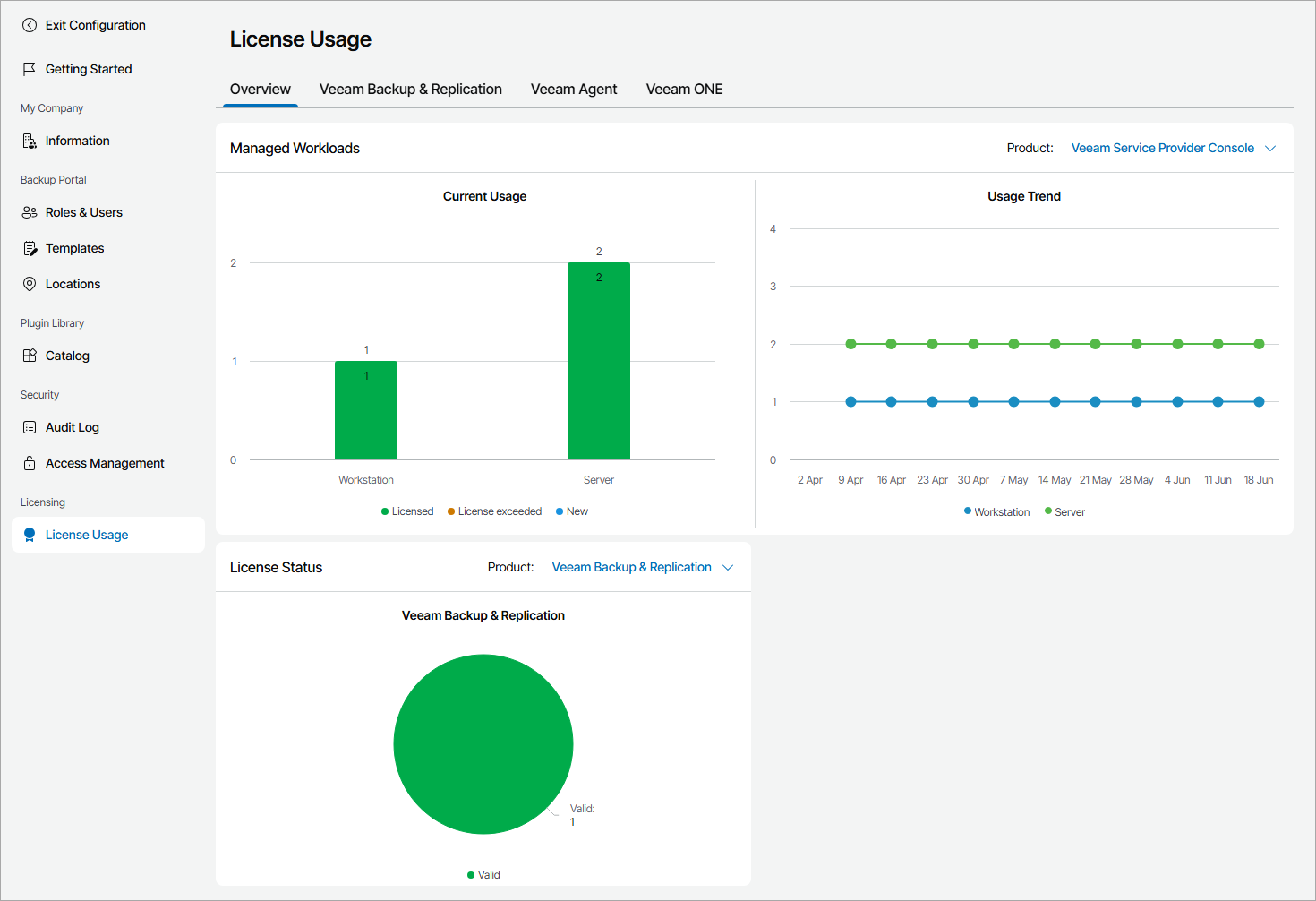Click Workstation data point at 21 May
1316x901 pixels.
point(1095,402)
